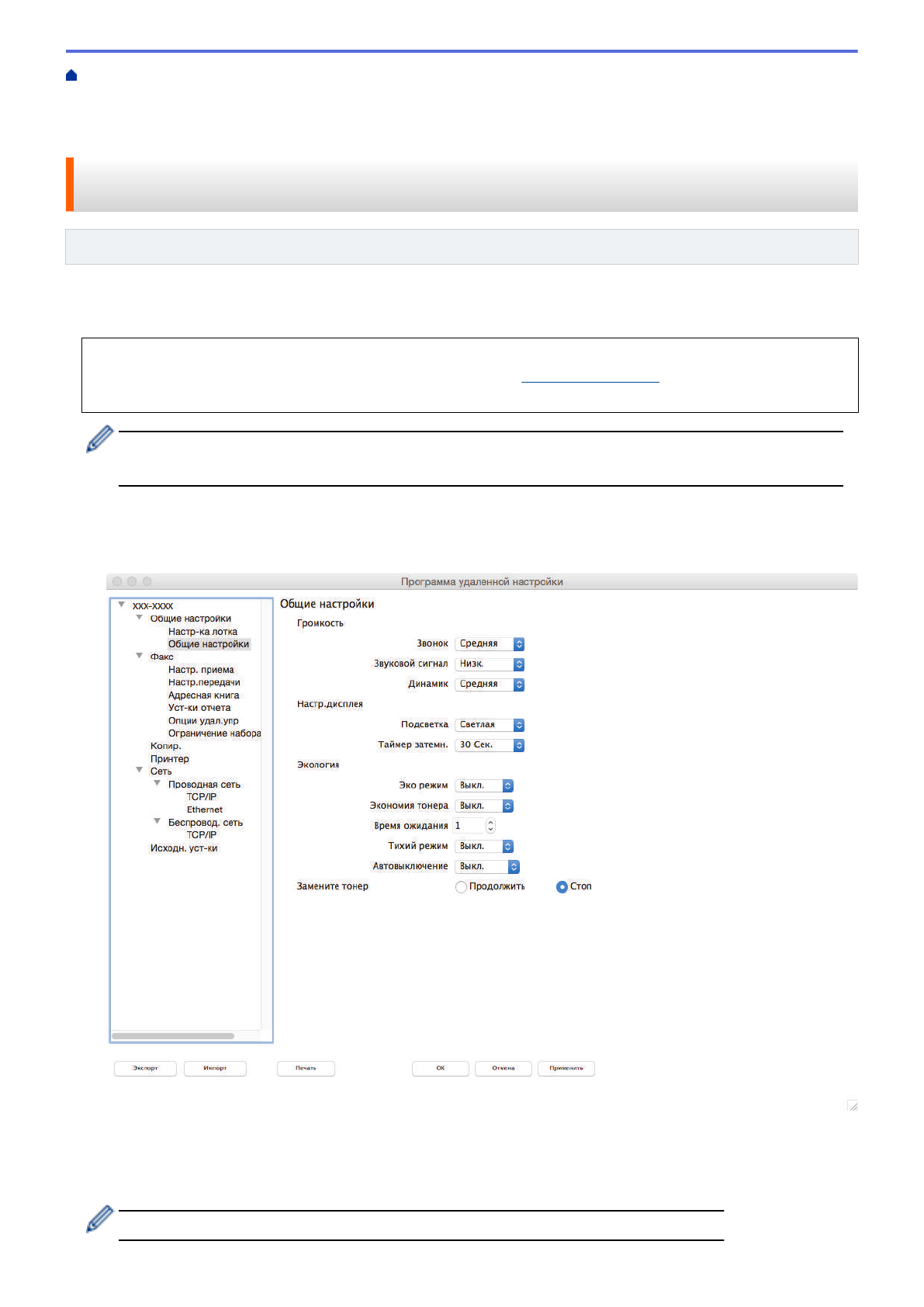Select Настр-ка лотка in tree

[x=202, y=632]
